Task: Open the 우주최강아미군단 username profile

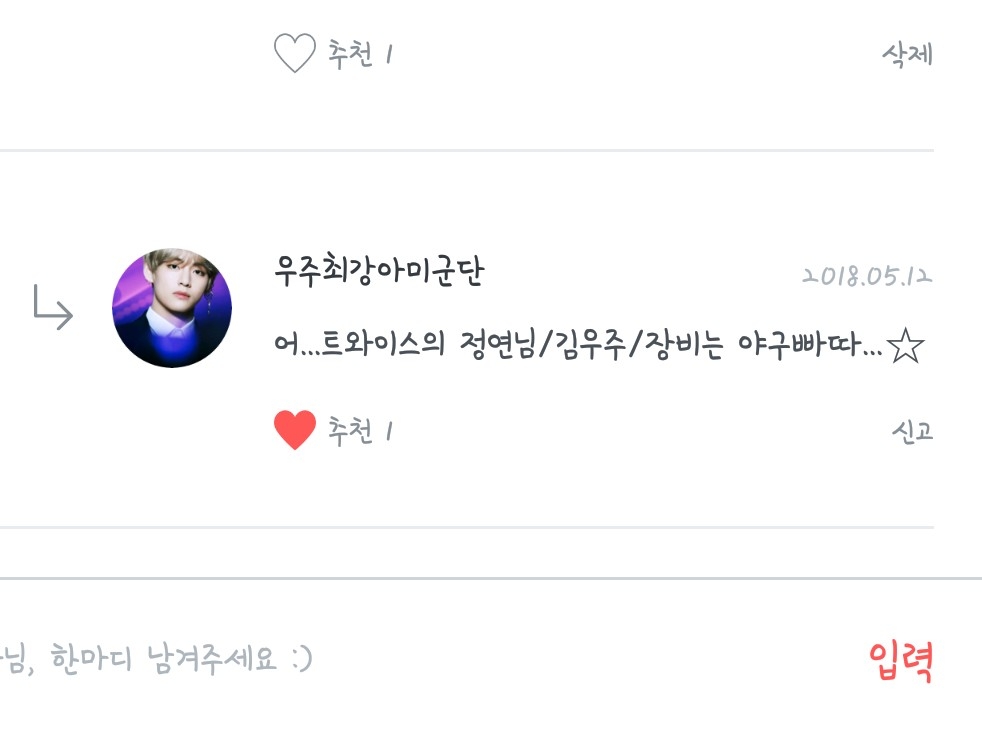Action: (379, 271)
